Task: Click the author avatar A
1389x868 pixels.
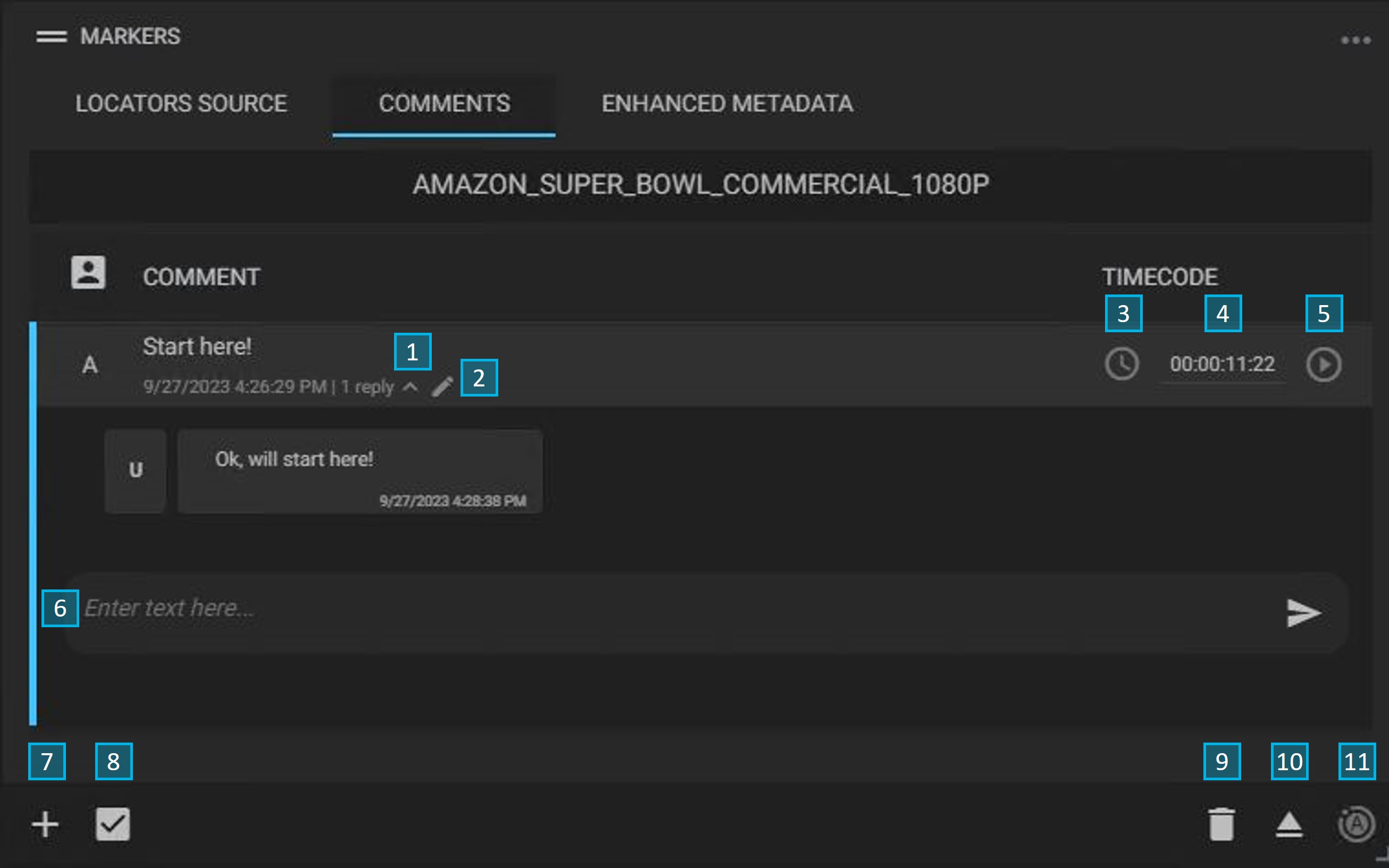Action: pos(89,365)
